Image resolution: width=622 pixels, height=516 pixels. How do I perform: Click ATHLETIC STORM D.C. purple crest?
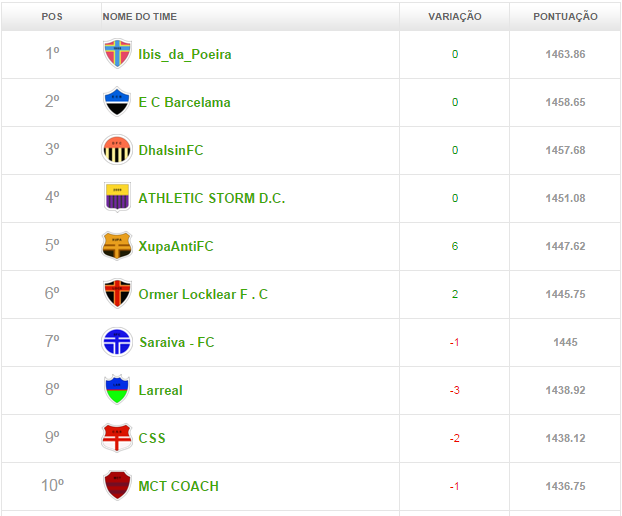[x=117, y=198]
